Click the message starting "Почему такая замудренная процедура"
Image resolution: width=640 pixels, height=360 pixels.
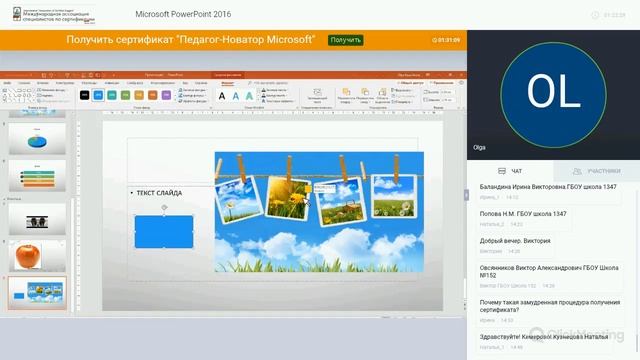coord(550,306)
